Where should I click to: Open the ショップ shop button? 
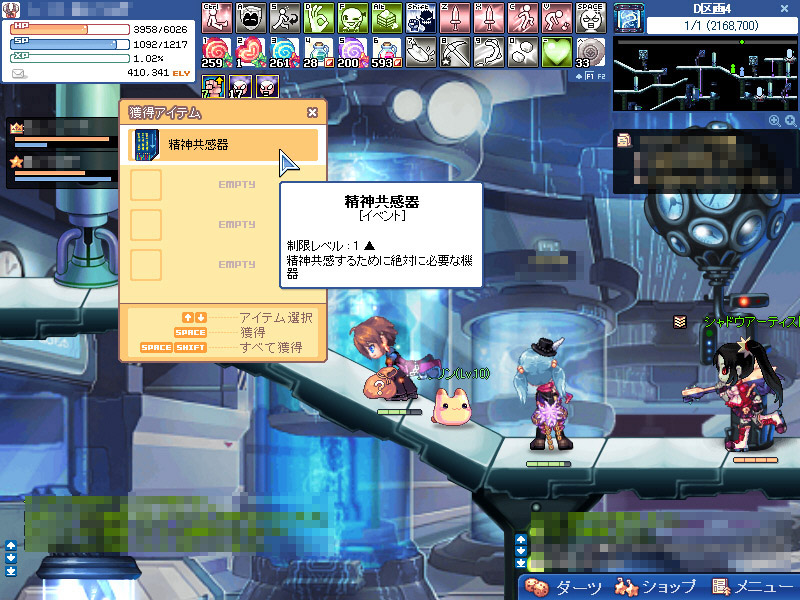click(656, 587)
